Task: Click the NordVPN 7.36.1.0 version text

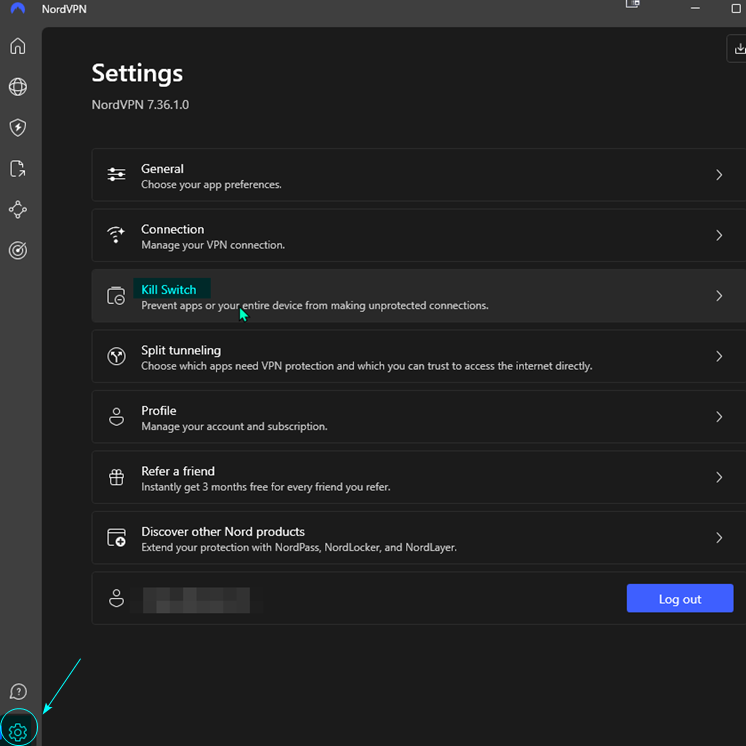Action: pyautogui.click(x=140, y=105)
